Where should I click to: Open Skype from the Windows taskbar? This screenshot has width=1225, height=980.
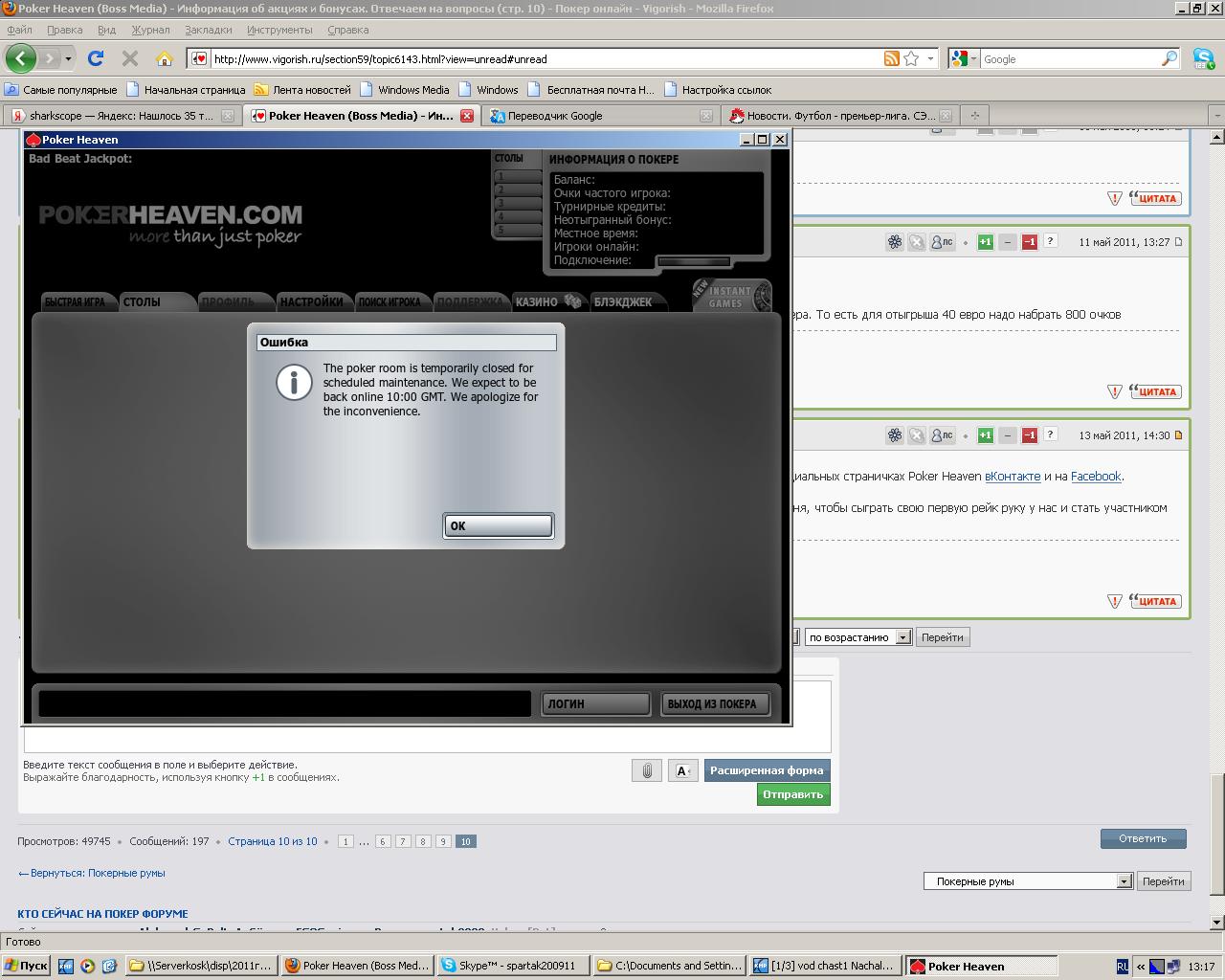point(510,966)
